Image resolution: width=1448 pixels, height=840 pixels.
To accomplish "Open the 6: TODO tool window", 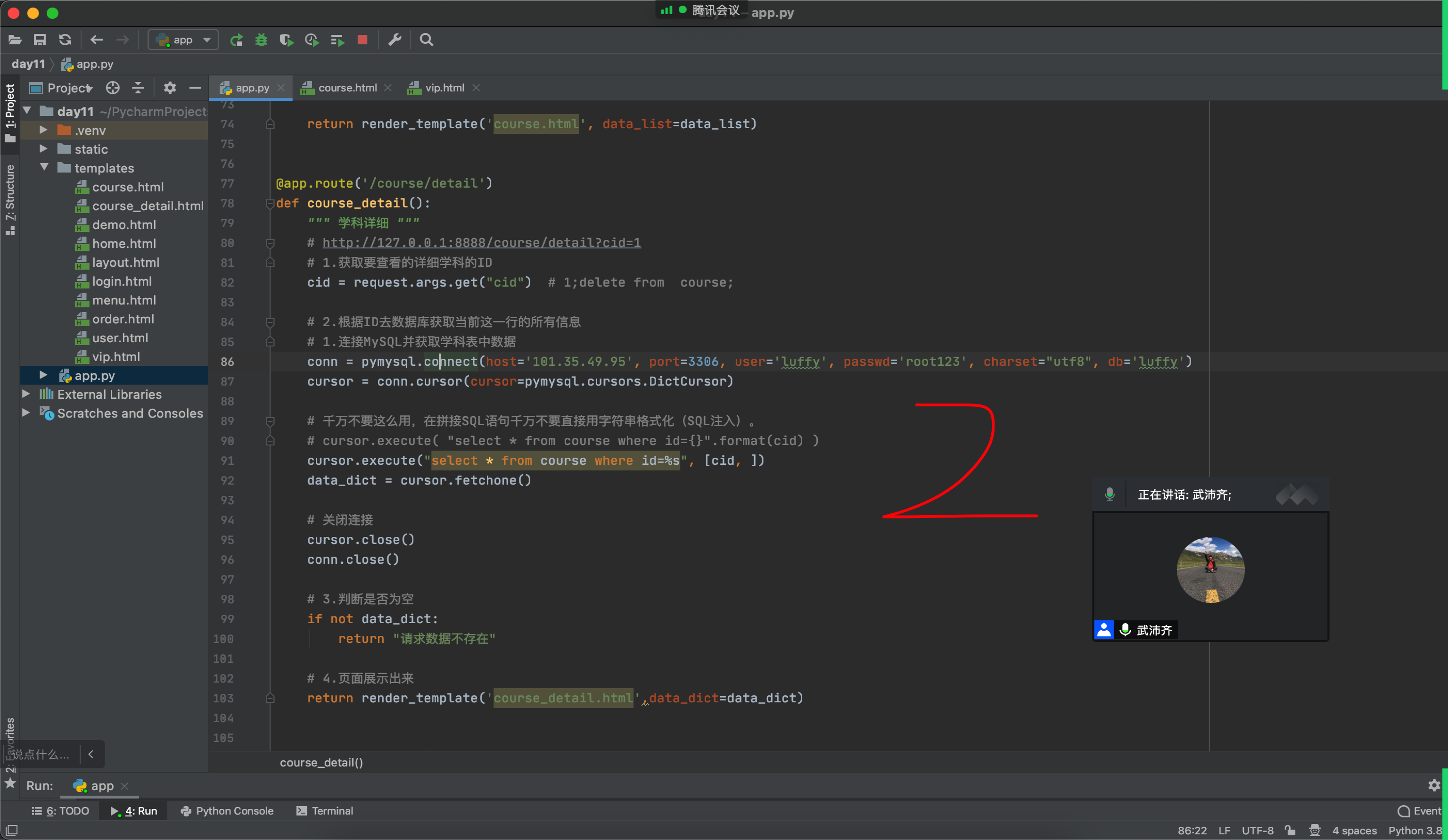I will tap(60, 811).
